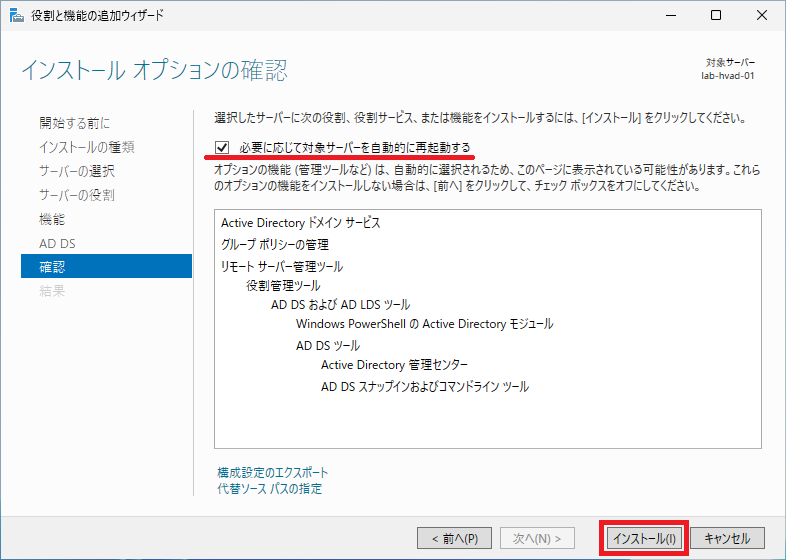Click 役割管理ツール entry in list

(283, 286)
